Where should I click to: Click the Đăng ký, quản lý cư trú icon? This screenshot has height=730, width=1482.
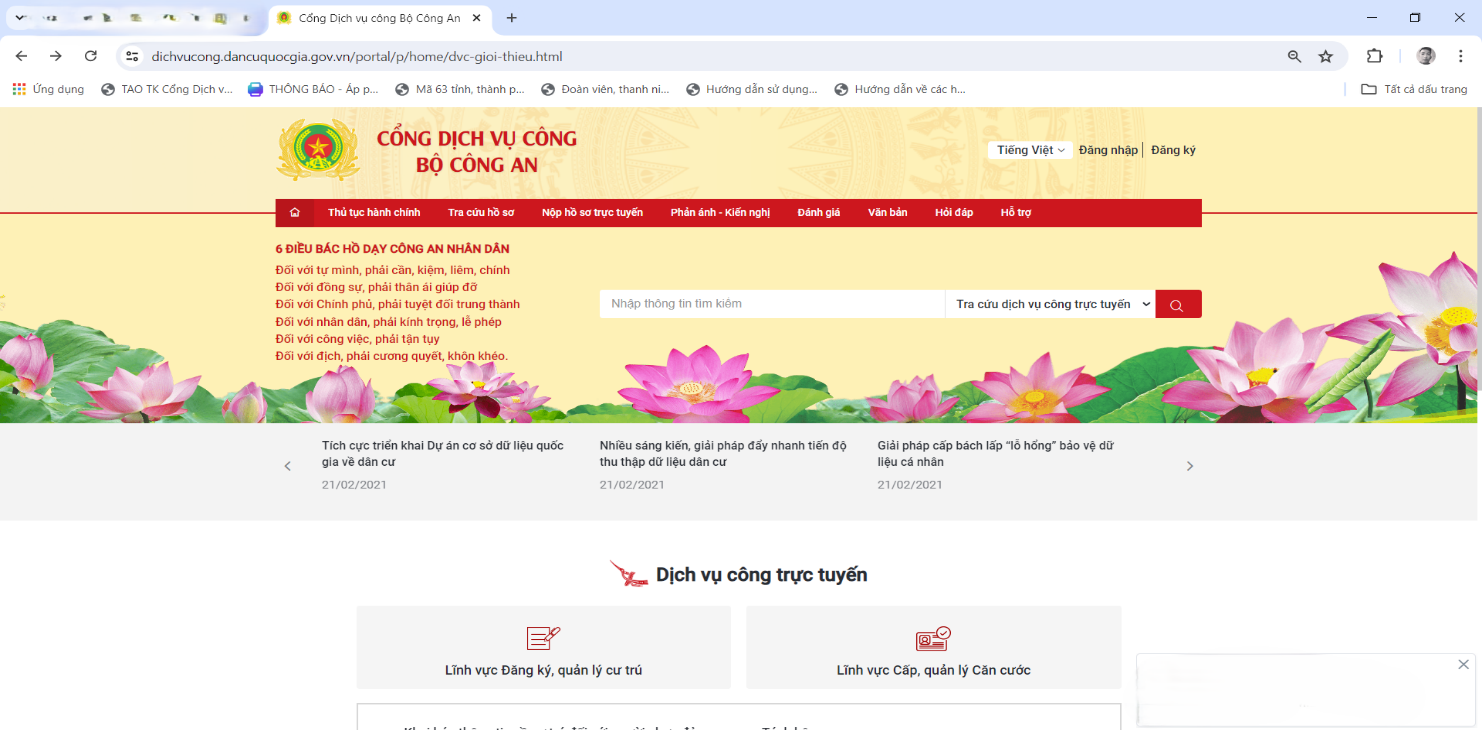tap(543, 638)
